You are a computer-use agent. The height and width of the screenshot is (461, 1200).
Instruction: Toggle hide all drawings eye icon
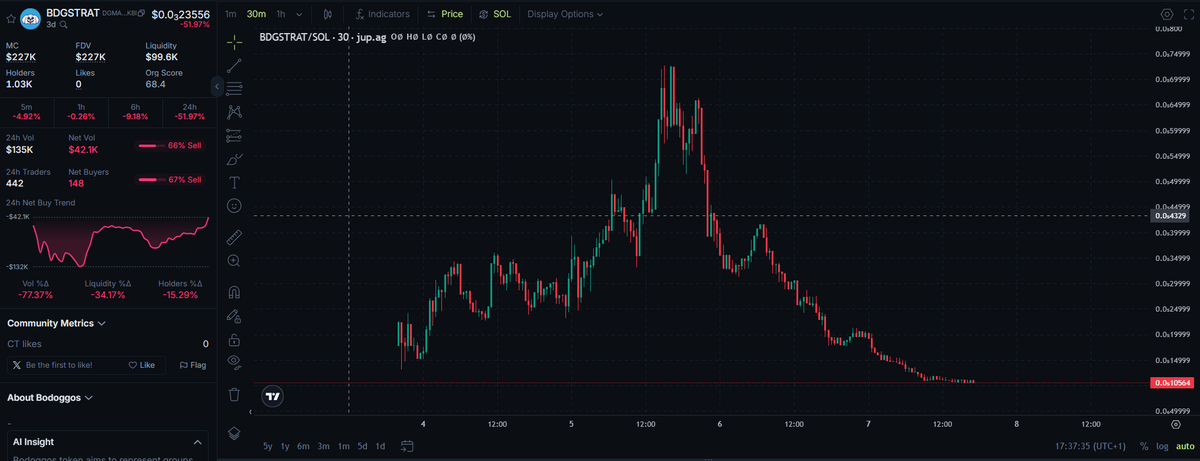tap(234, 361)
